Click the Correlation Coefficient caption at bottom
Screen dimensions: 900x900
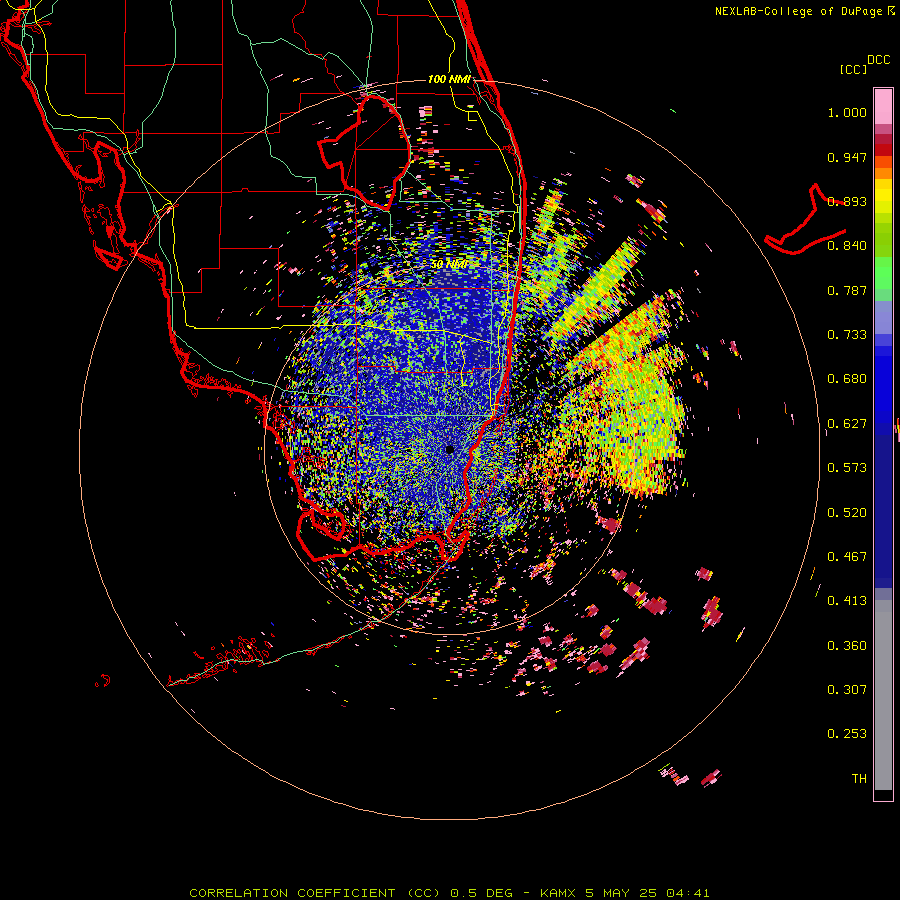point(449,893)
